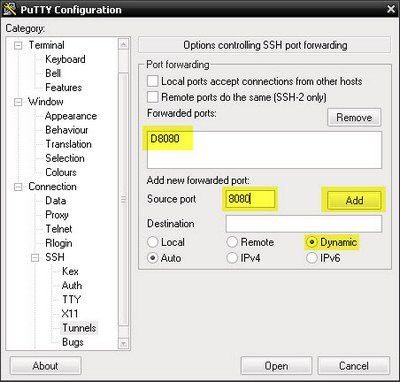Image resolution: width=400 pixels, height=382 pixels.
Task: Open the Auth settings category
Action: (72, 285)
